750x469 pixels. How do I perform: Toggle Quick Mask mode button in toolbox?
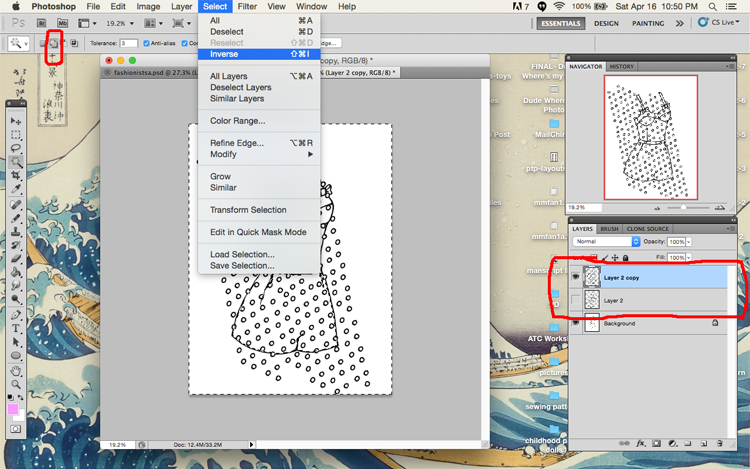16,429
